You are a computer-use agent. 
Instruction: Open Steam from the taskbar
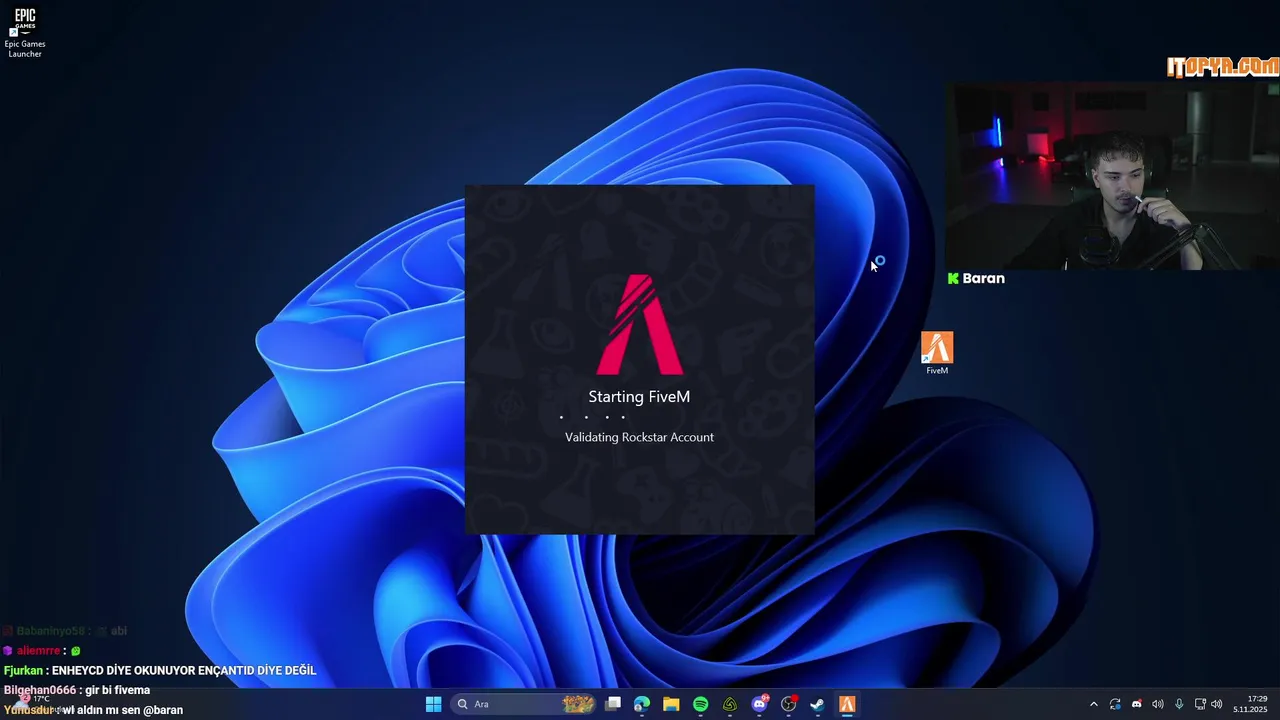click(817, 704)
